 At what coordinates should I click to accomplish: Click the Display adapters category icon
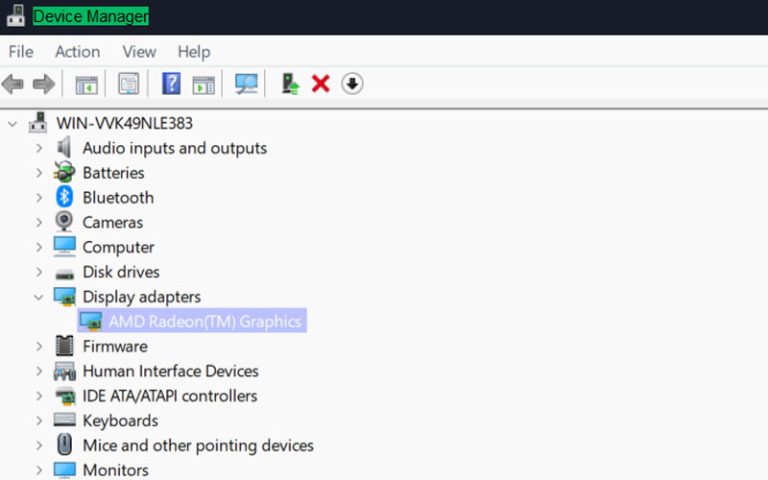click(65, 297)
